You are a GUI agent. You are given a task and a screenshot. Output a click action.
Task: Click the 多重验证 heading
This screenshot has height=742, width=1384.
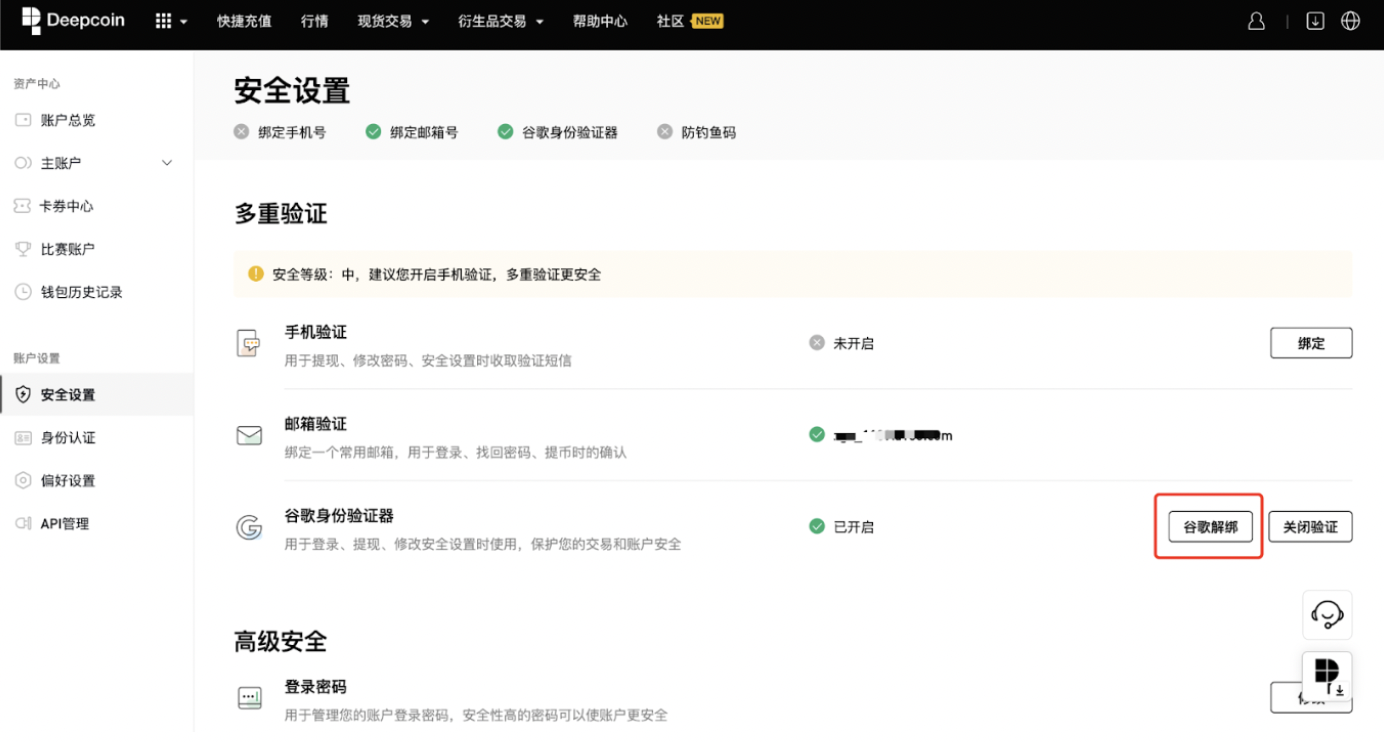pos(281,213)
